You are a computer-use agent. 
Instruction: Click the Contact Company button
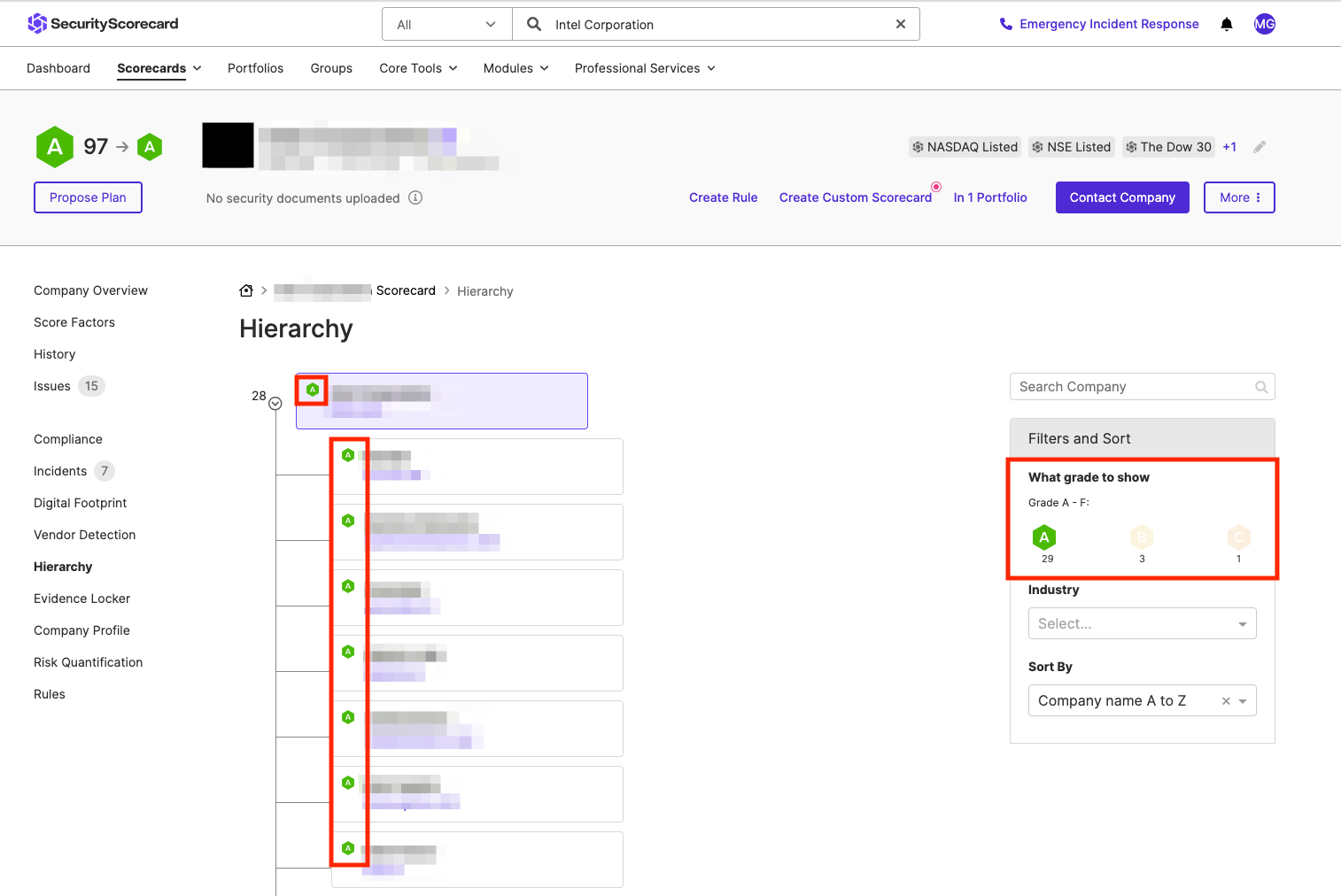click(x=1122, y=197)
